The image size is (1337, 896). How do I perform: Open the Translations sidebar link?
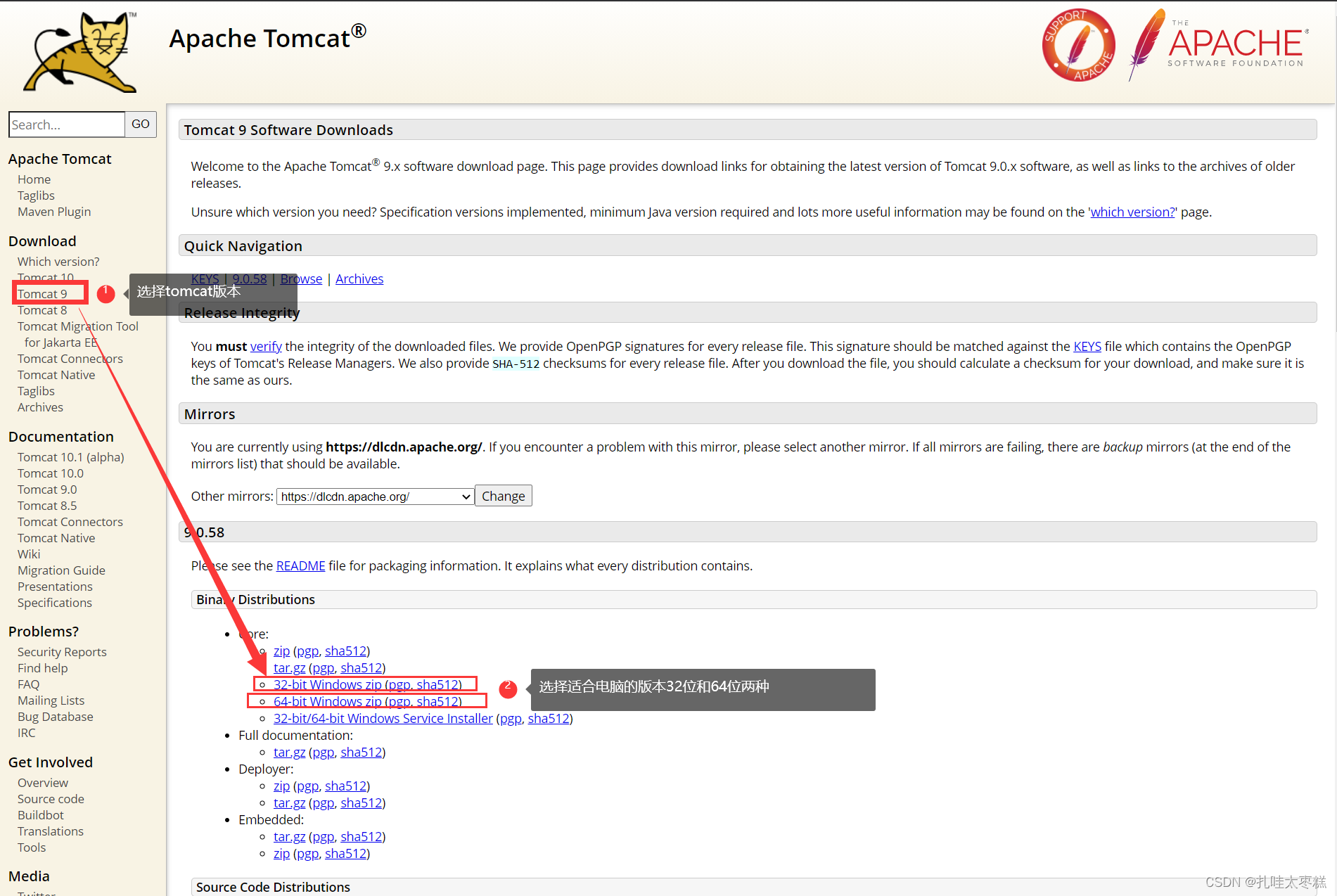click(x=51, y=831)
